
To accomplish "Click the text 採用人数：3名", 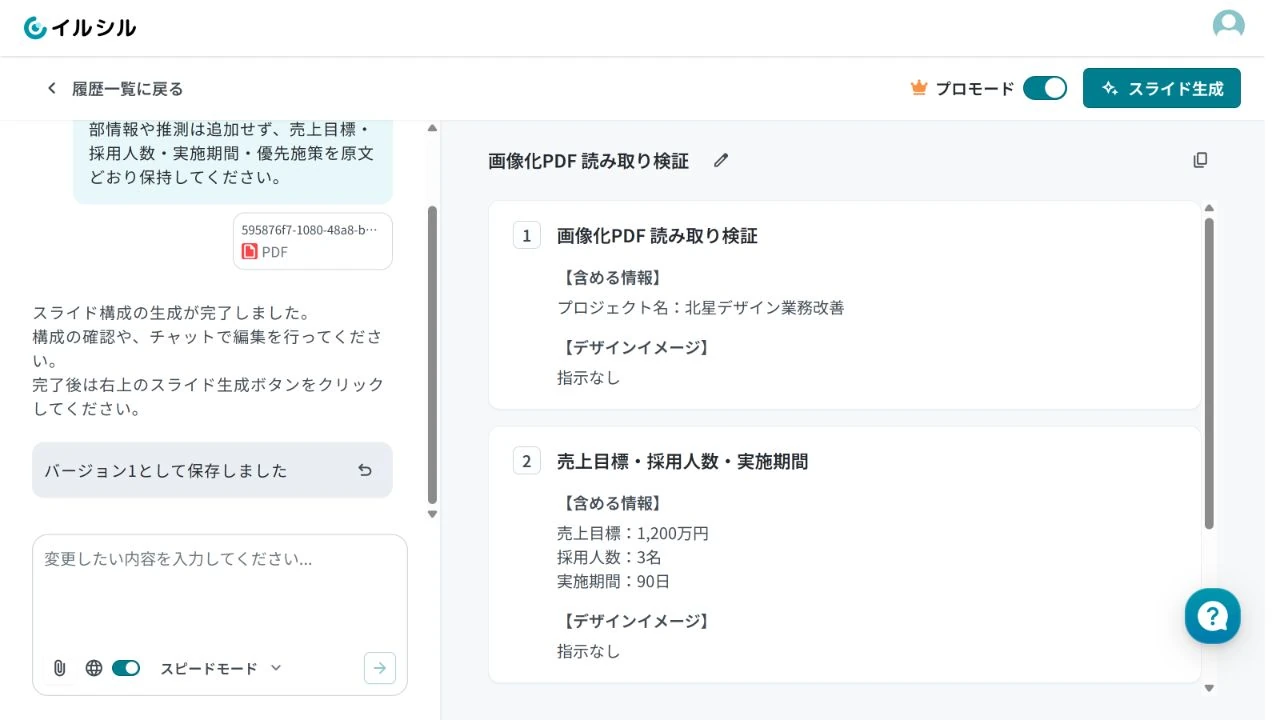I will (x=609, y=558).
